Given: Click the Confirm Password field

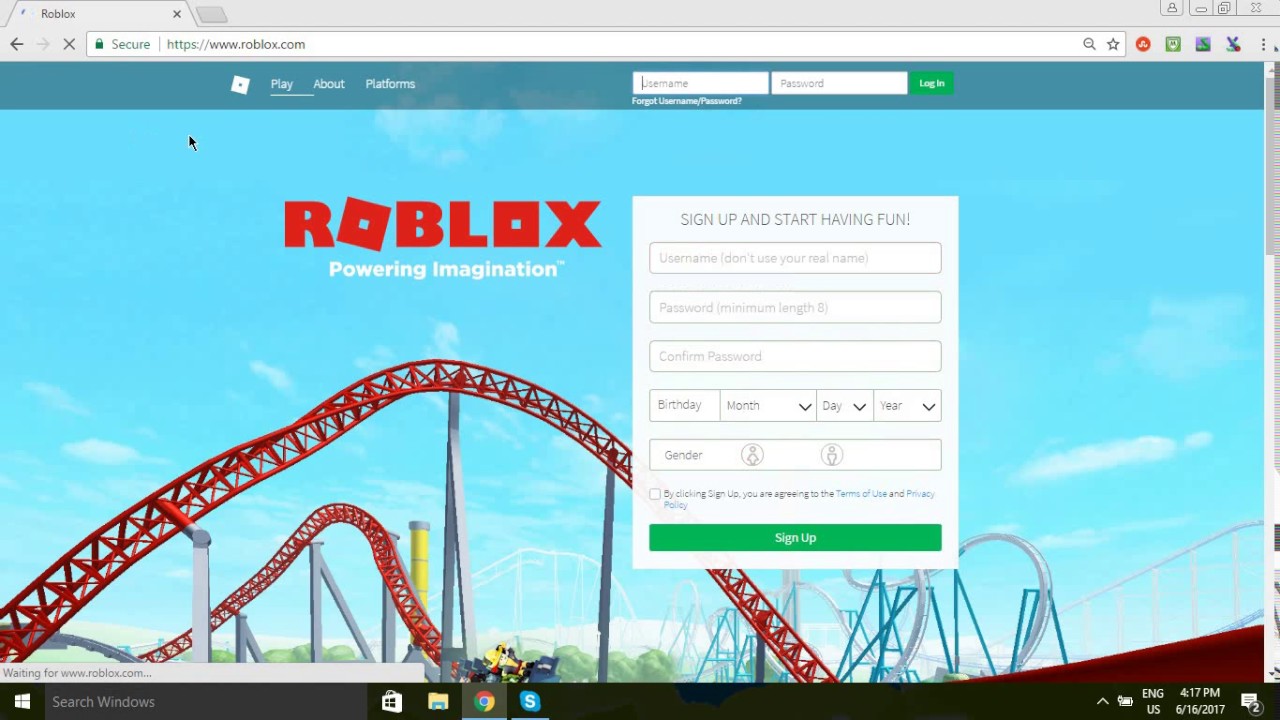Looking at the screenshot, I should click(795, 356).
